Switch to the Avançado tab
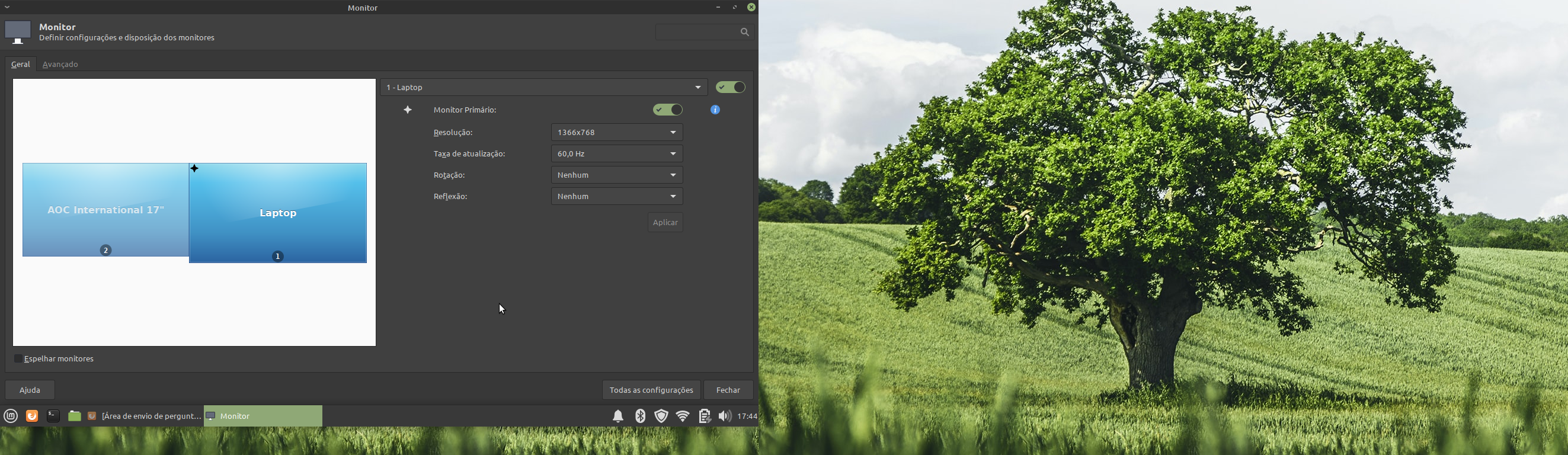 point(60,65)
